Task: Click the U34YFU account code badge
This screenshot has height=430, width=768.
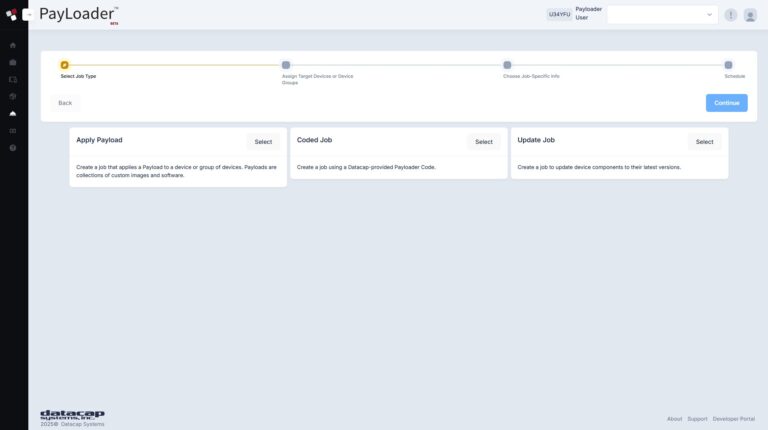Action: tap(559, 15)
